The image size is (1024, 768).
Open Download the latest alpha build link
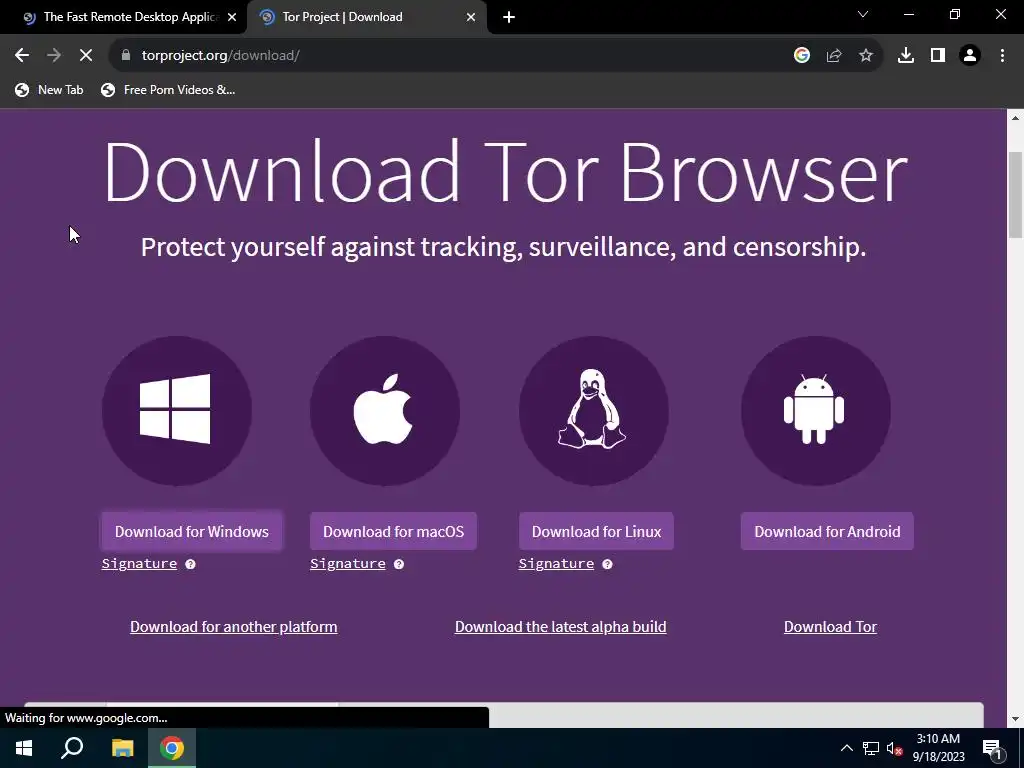pos(560,627)
